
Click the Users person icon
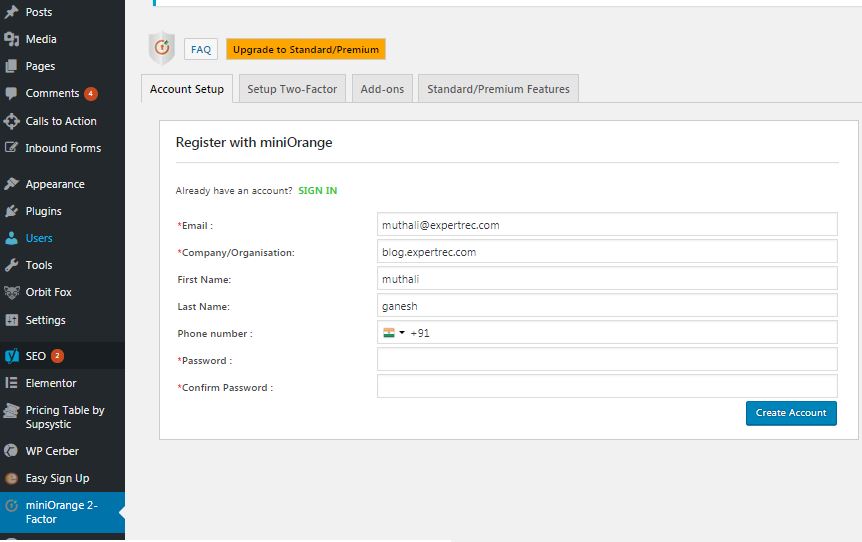(11, 238)
